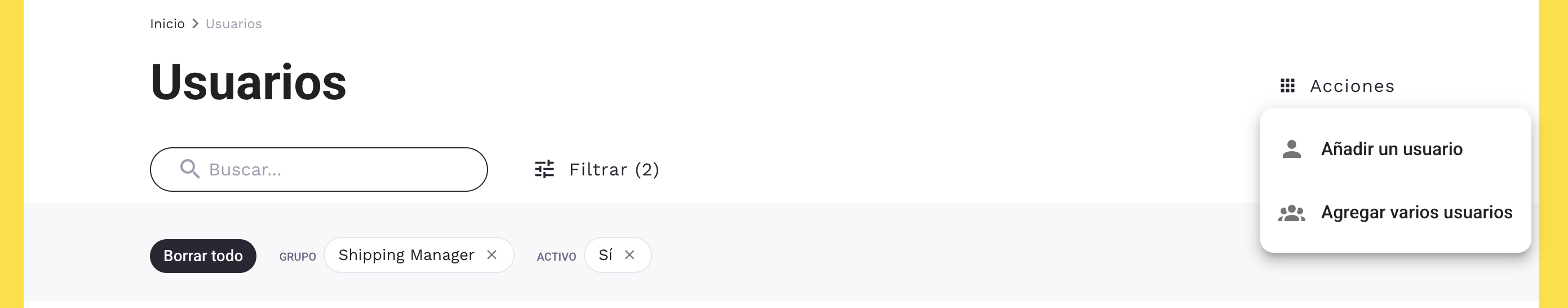Click the magnifier icon in the search box

[190, 169]
